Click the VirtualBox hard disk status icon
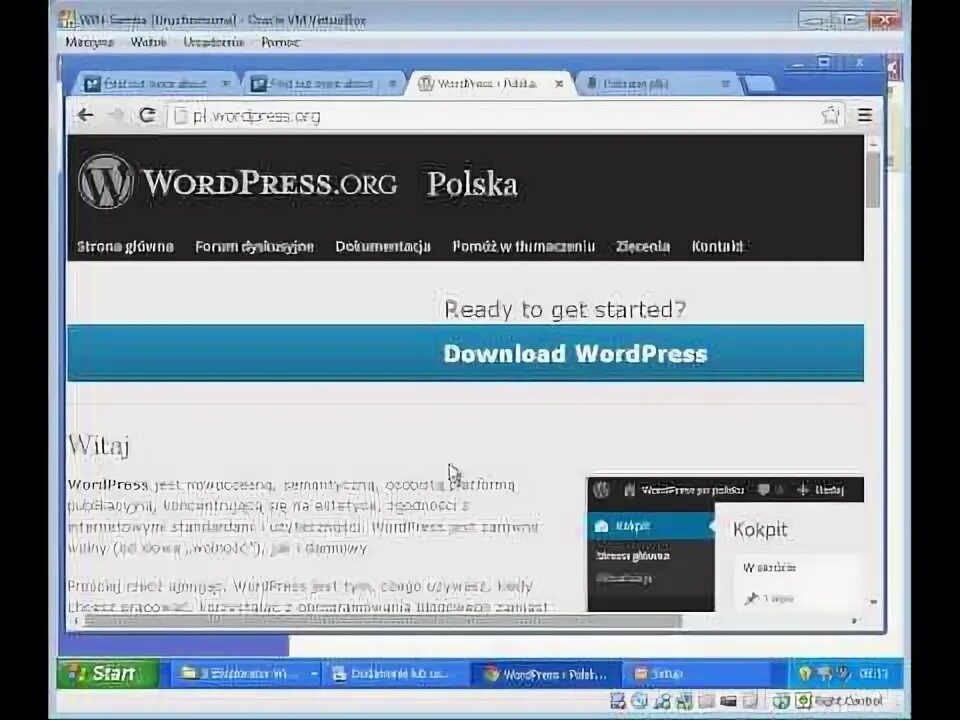The image size is (960, 720). (618, 700)
